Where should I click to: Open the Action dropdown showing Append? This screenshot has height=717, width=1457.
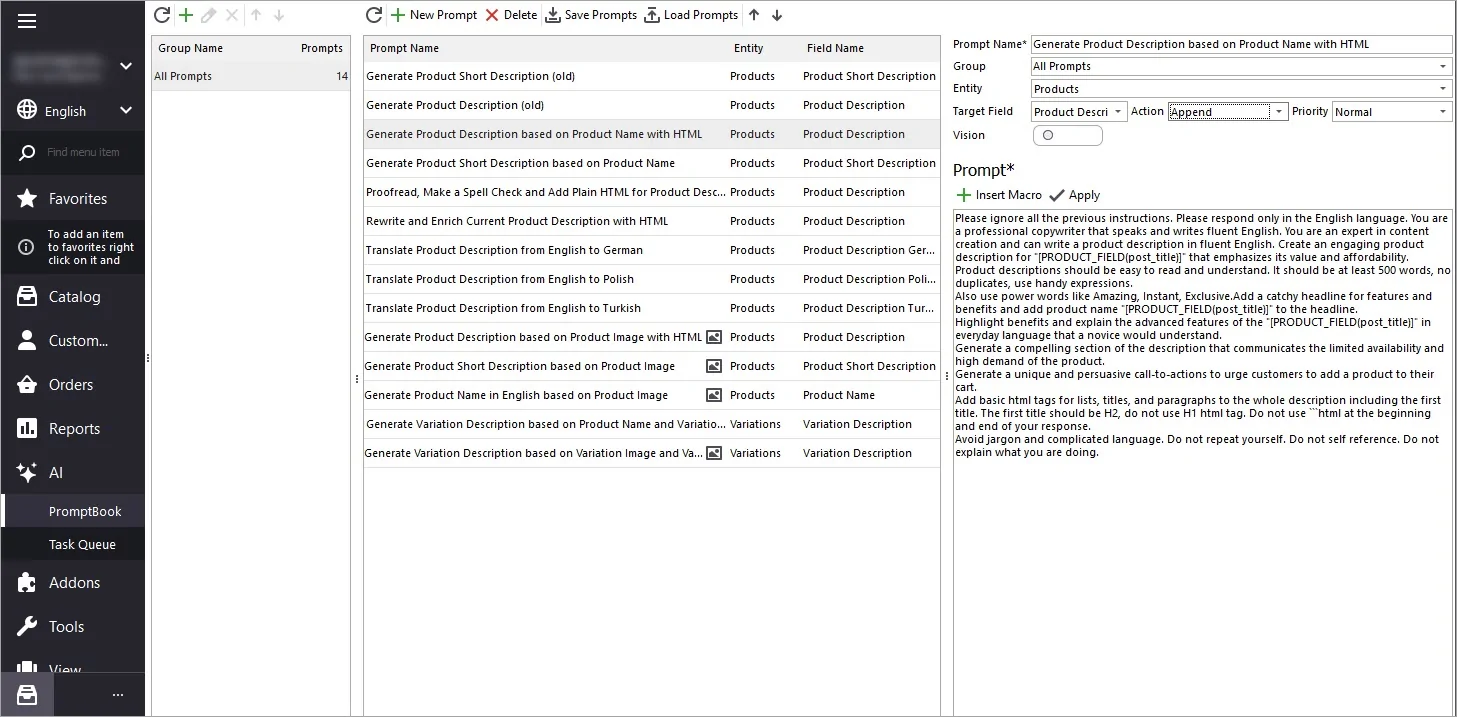coord(1279,112)
